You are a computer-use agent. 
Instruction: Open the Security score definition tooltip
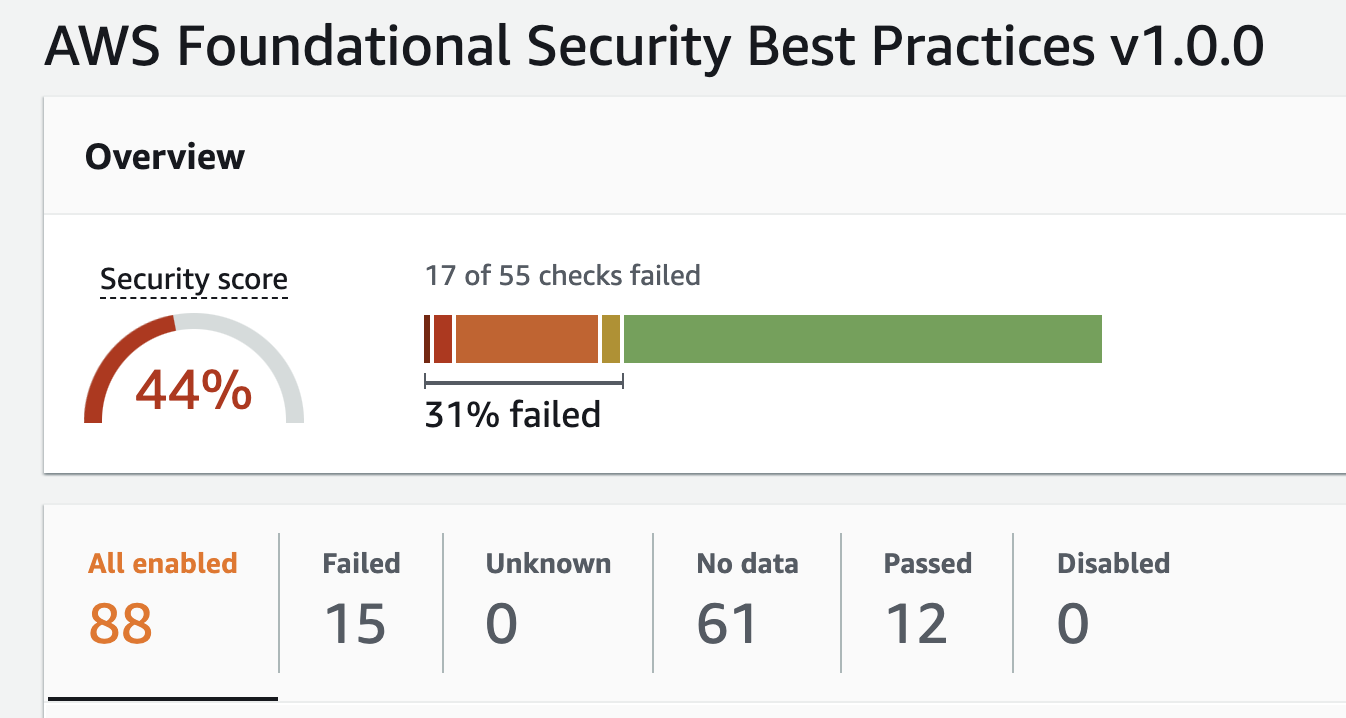coord(192,279)
